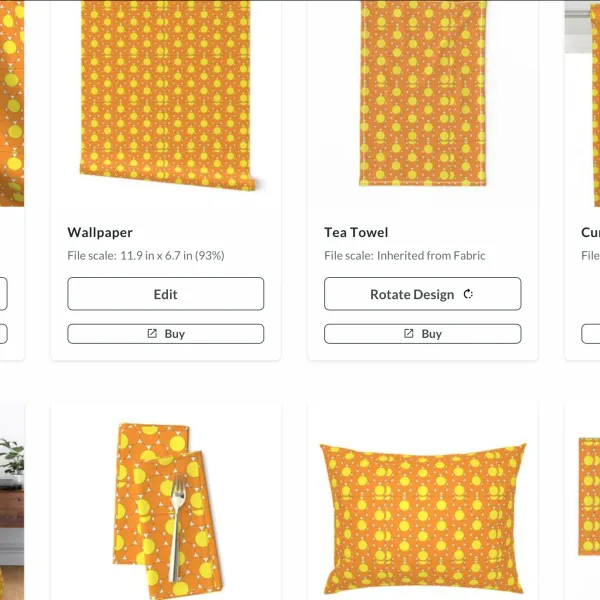600x600 pixels.
Task: Click the cut-off upper button on the left-edge card
Action: pos(3,294)
